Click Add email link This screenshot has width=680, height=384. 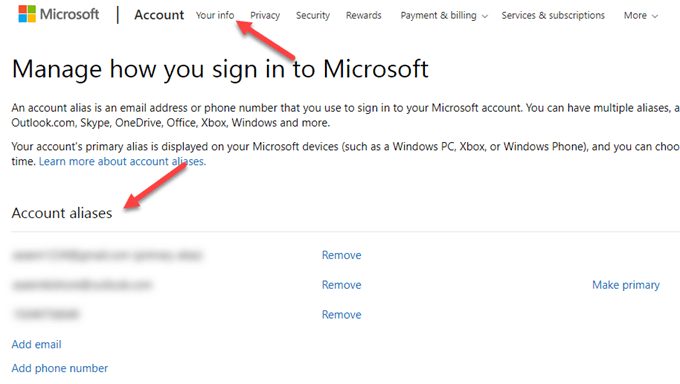(36, 345)
